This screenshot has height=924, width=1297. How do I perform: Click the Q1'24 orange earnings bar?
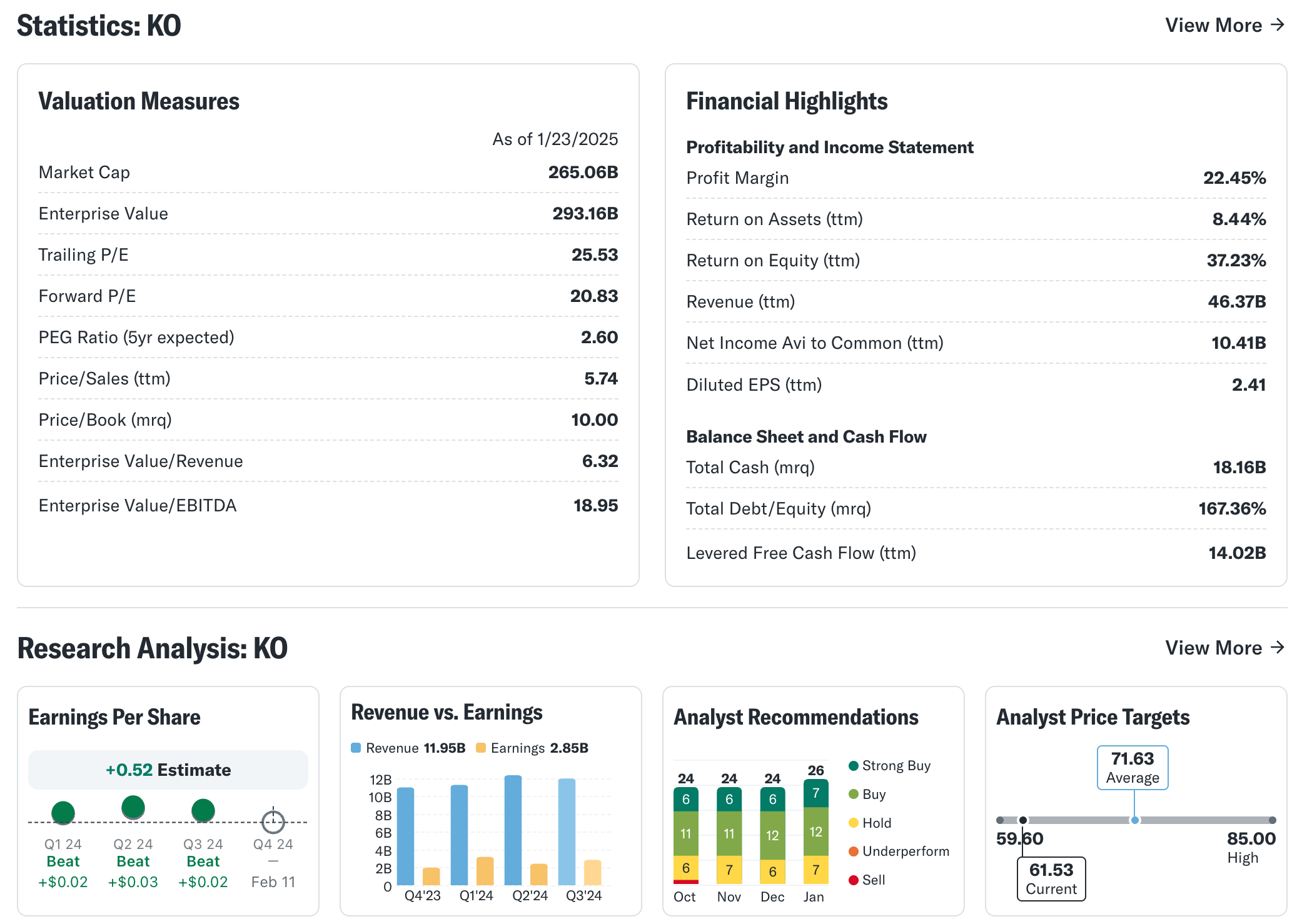(485, 871)
